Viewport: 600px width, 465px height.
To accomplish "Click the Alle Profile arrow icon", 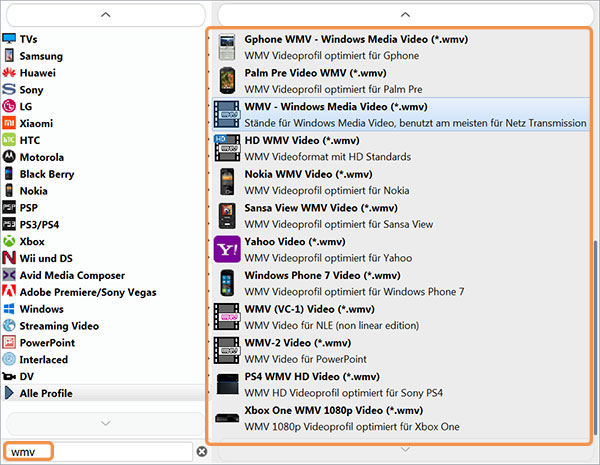I will pyautogui.click(x=9, y=393).
